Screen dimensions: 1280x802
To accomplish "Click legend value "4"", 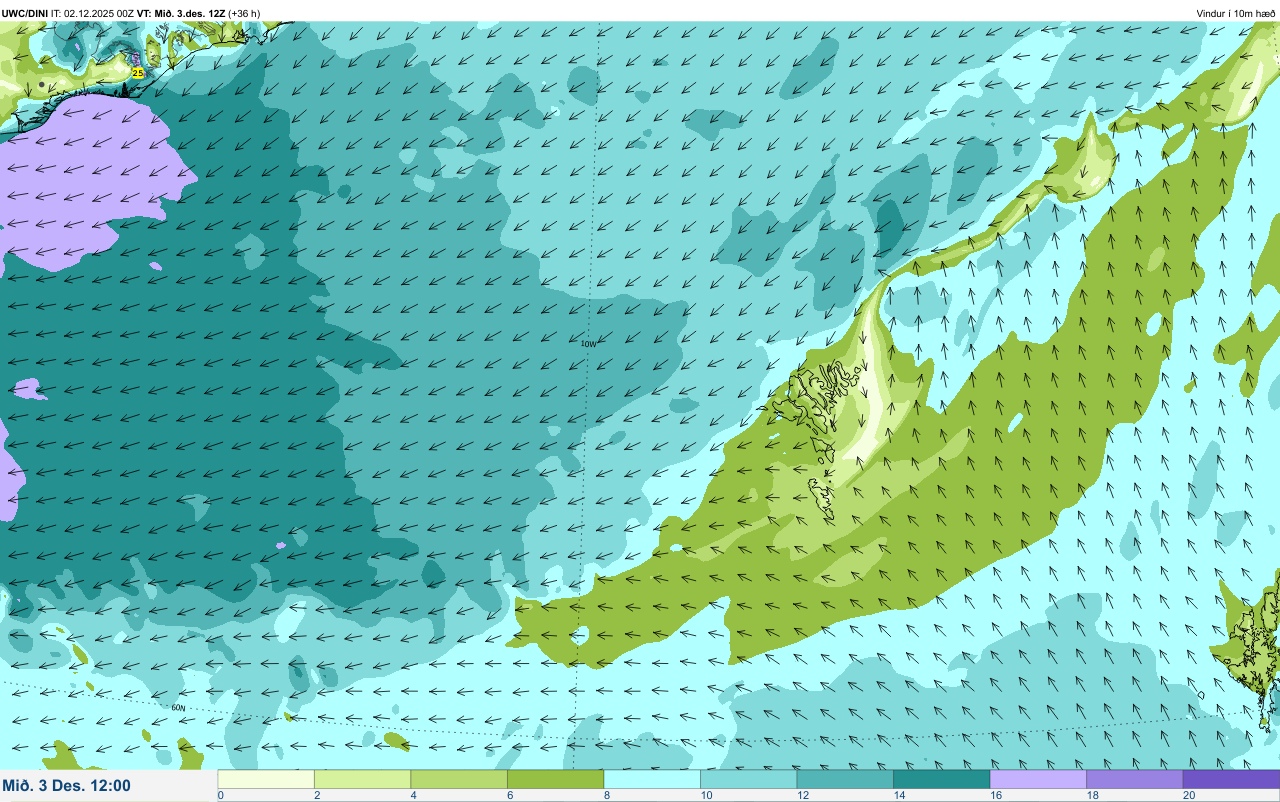I will (x=412, y=795).
